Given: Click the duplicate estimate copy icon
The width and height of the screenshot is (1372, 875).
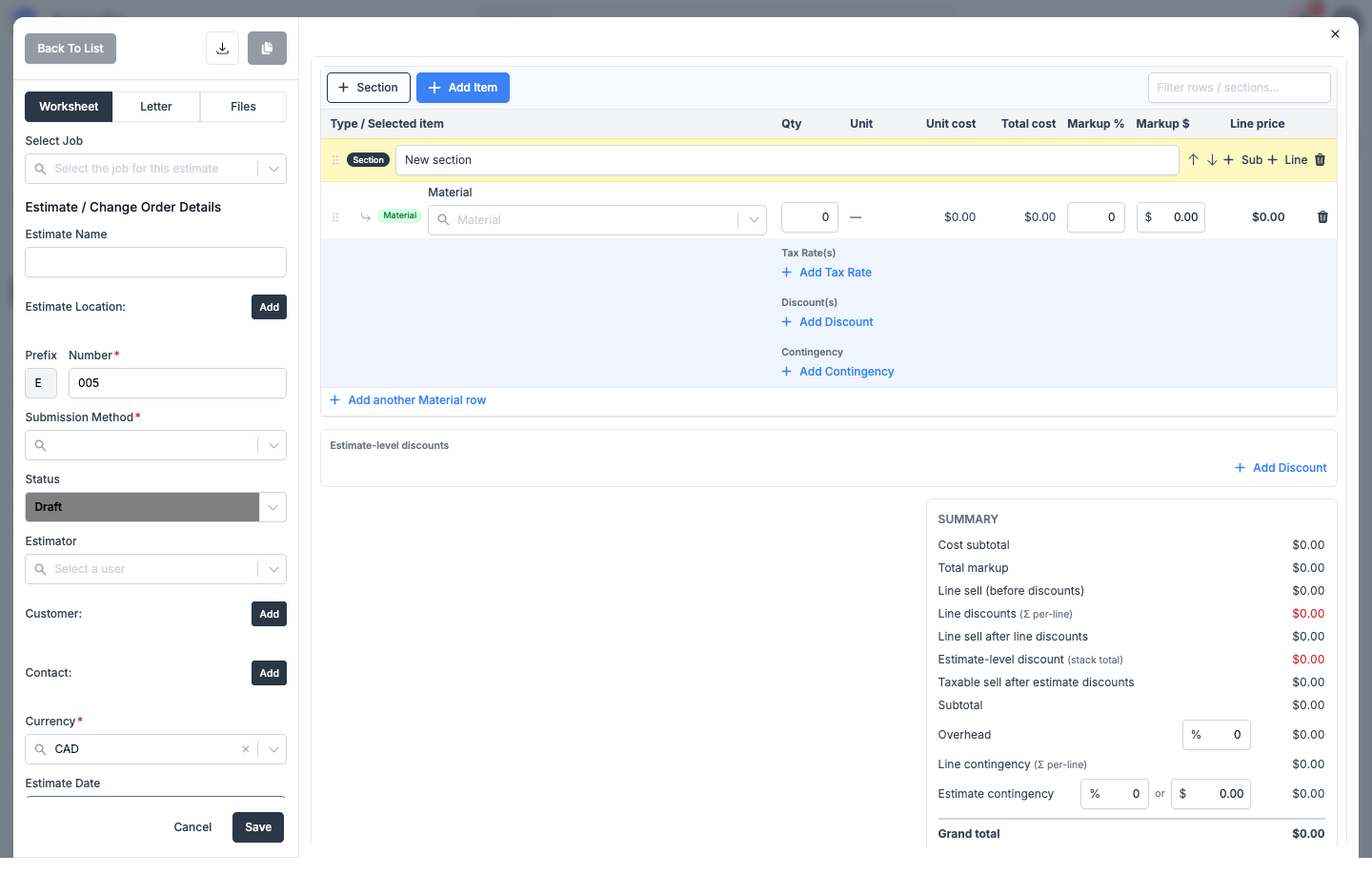Looking at the screenshot, I should pos(267,49).
